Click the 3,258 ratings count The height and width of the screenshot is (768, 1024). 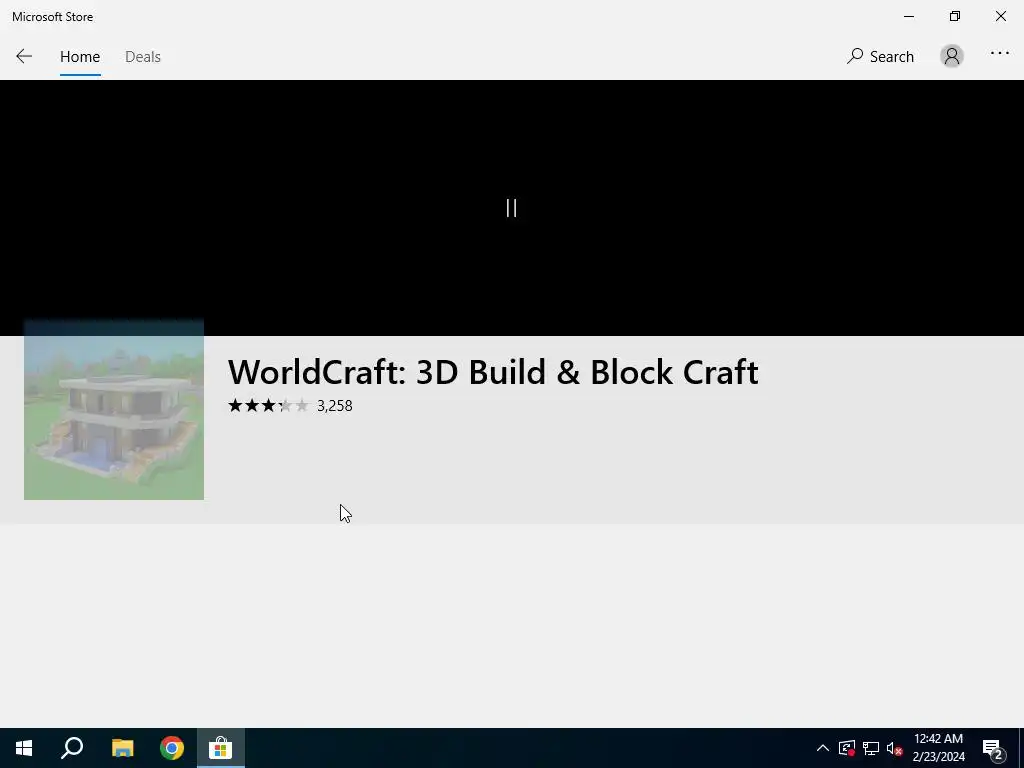[x=334, y=406]
